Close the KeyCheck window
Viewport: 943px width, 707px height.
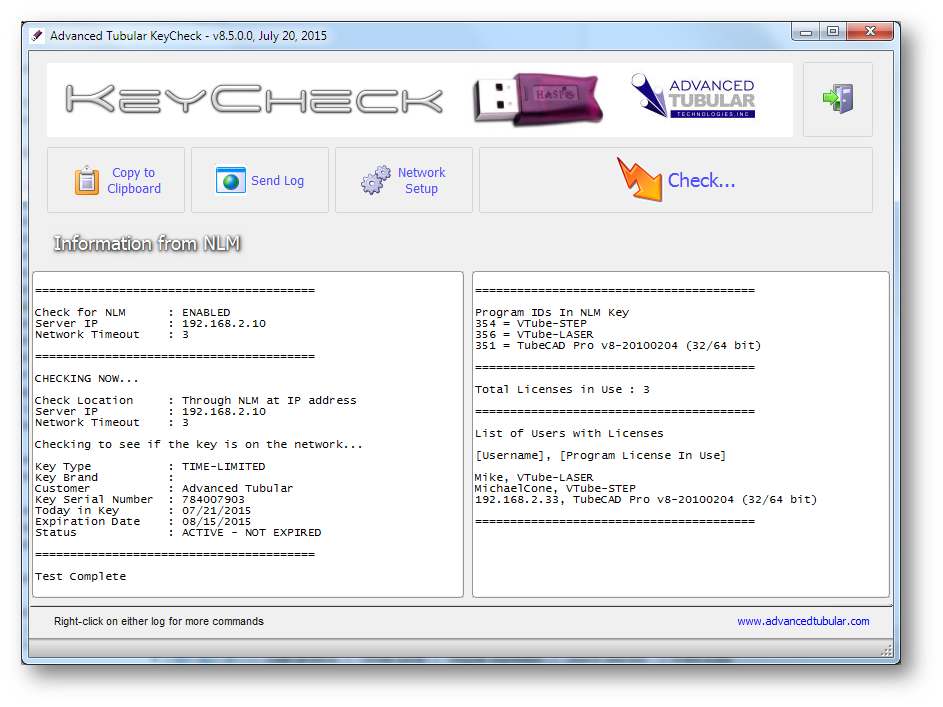(x=870, y=32)
